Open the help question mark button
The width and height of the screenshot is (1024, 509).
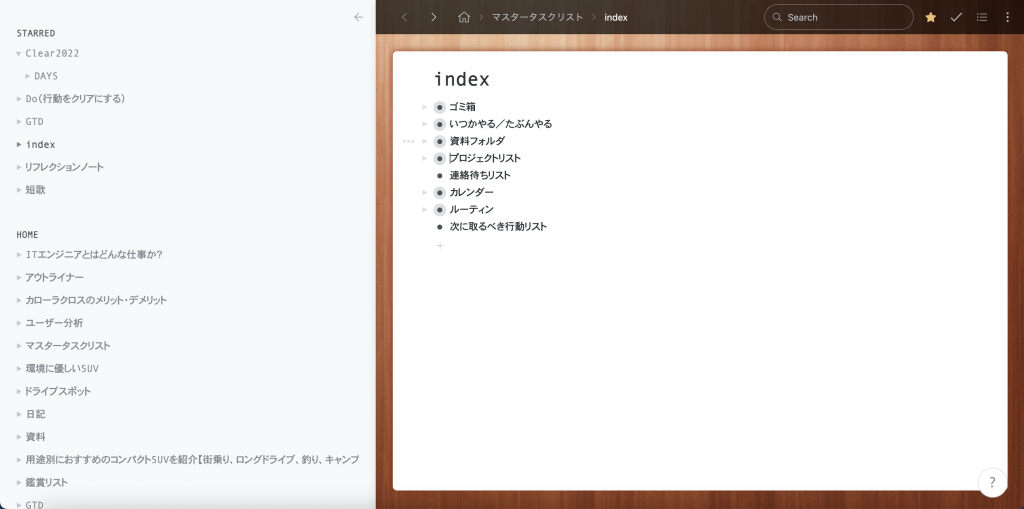coord(992,483)
